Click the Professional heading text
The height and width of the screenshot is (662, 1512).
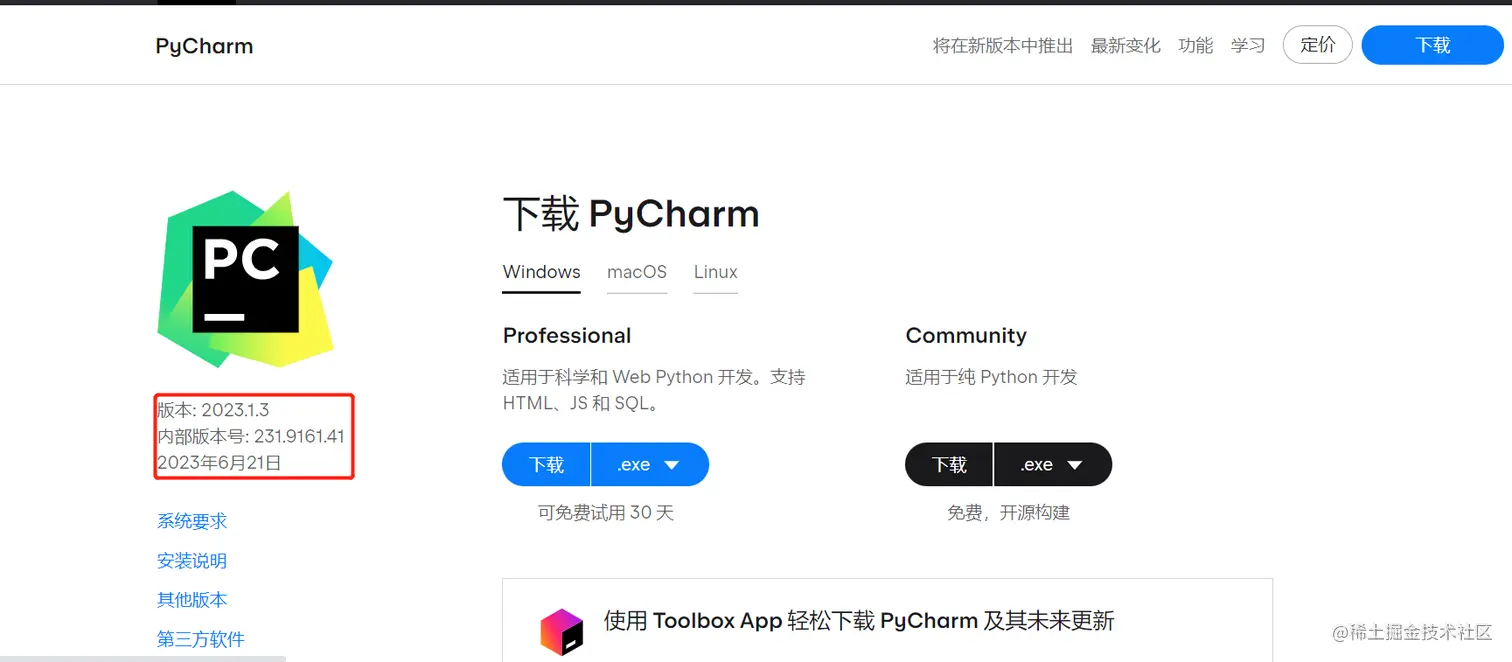click(567, 336)
